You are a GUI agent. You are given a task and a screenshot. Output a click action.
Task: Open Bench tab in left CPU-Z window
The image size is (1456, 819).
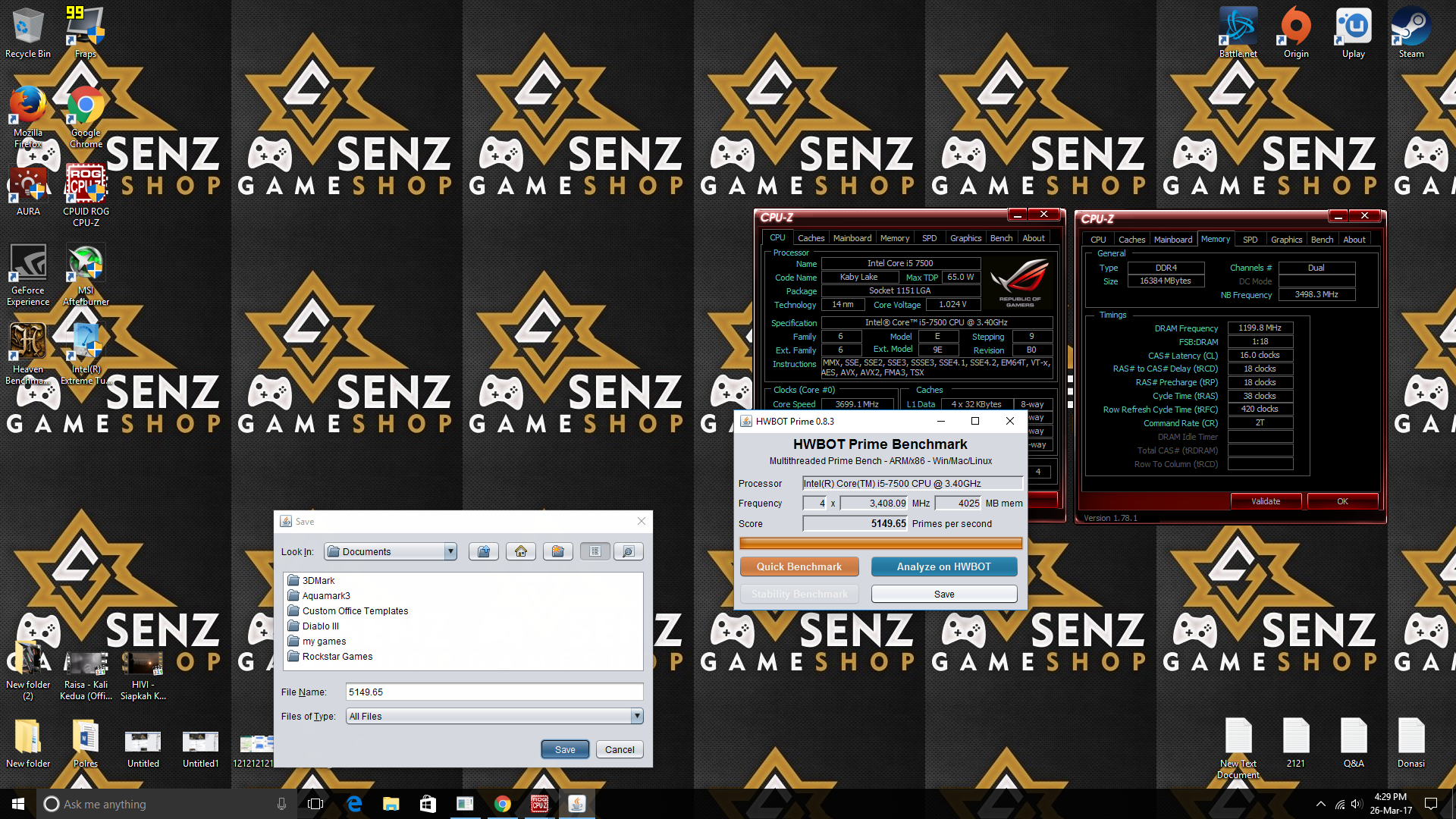tap(1001, 238)
